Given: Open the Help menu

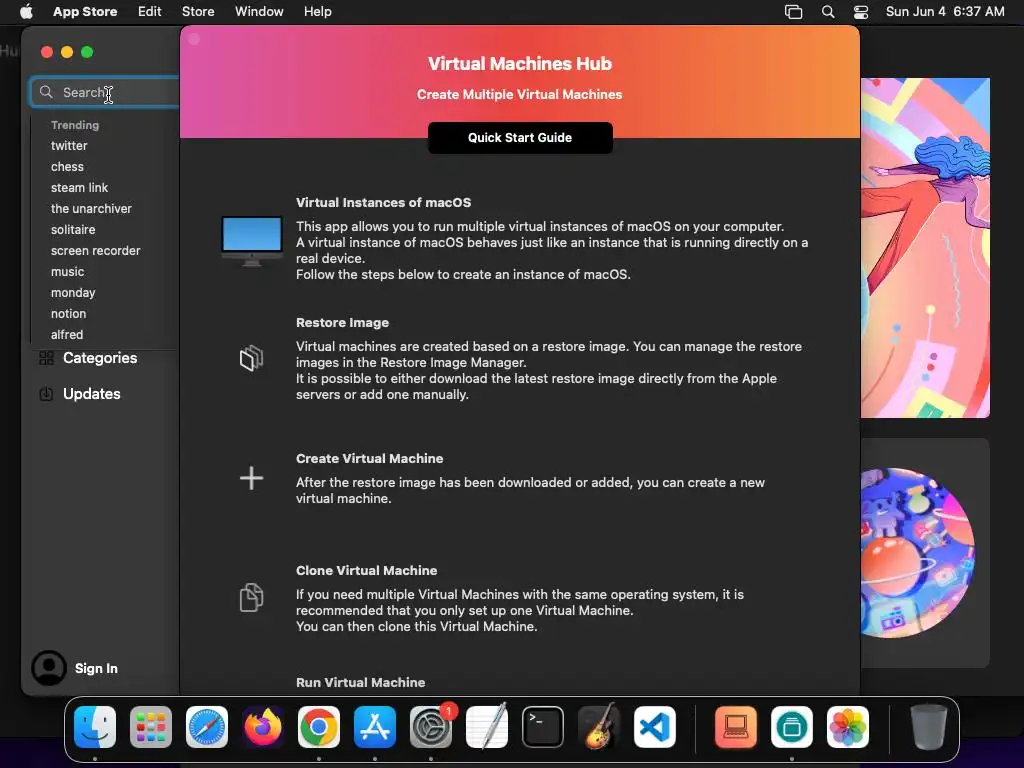Looking at the screenshot, I should tap(318, 12).
